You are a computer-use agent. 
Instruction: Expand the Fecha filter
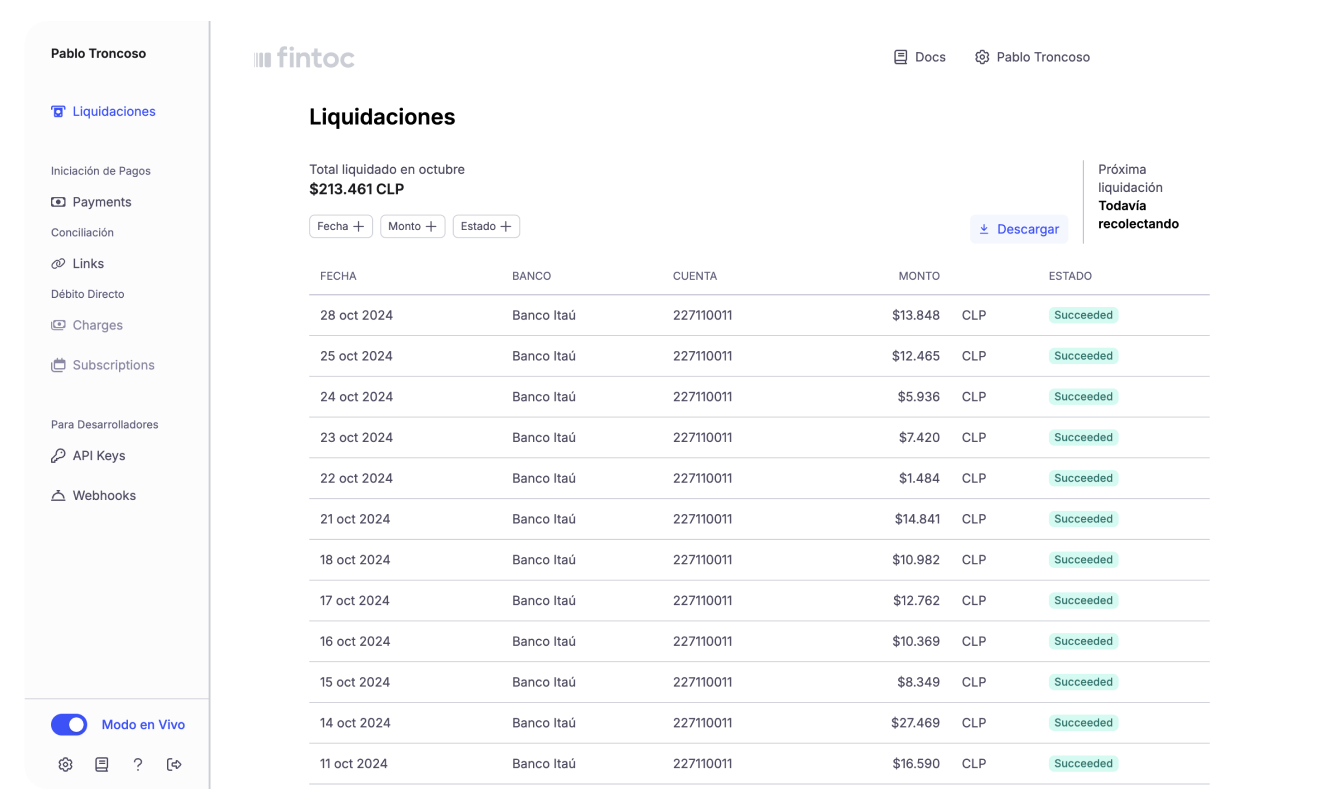[341, 227]
